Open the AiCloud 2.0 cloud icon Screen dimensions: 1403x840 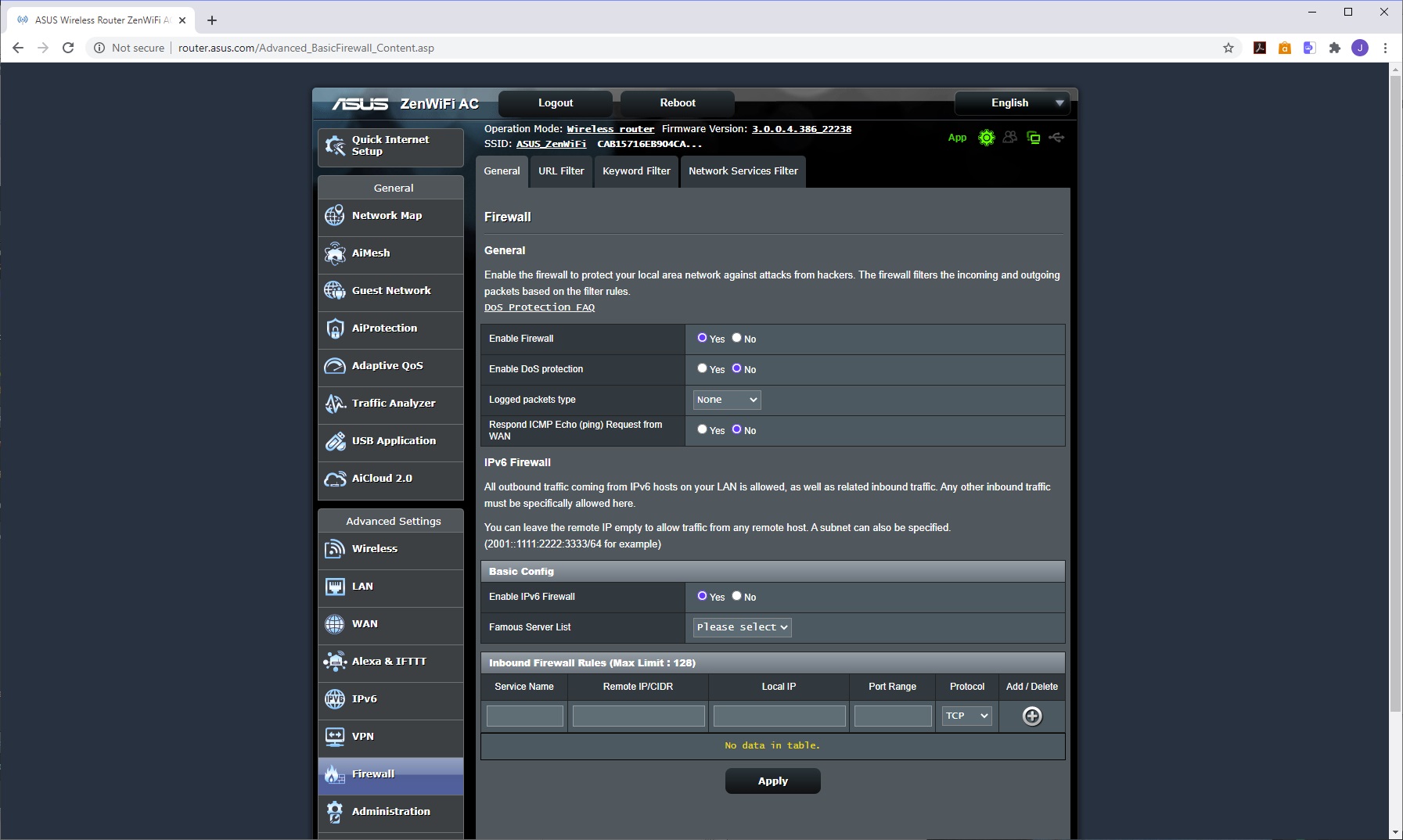tap(335, 478)
